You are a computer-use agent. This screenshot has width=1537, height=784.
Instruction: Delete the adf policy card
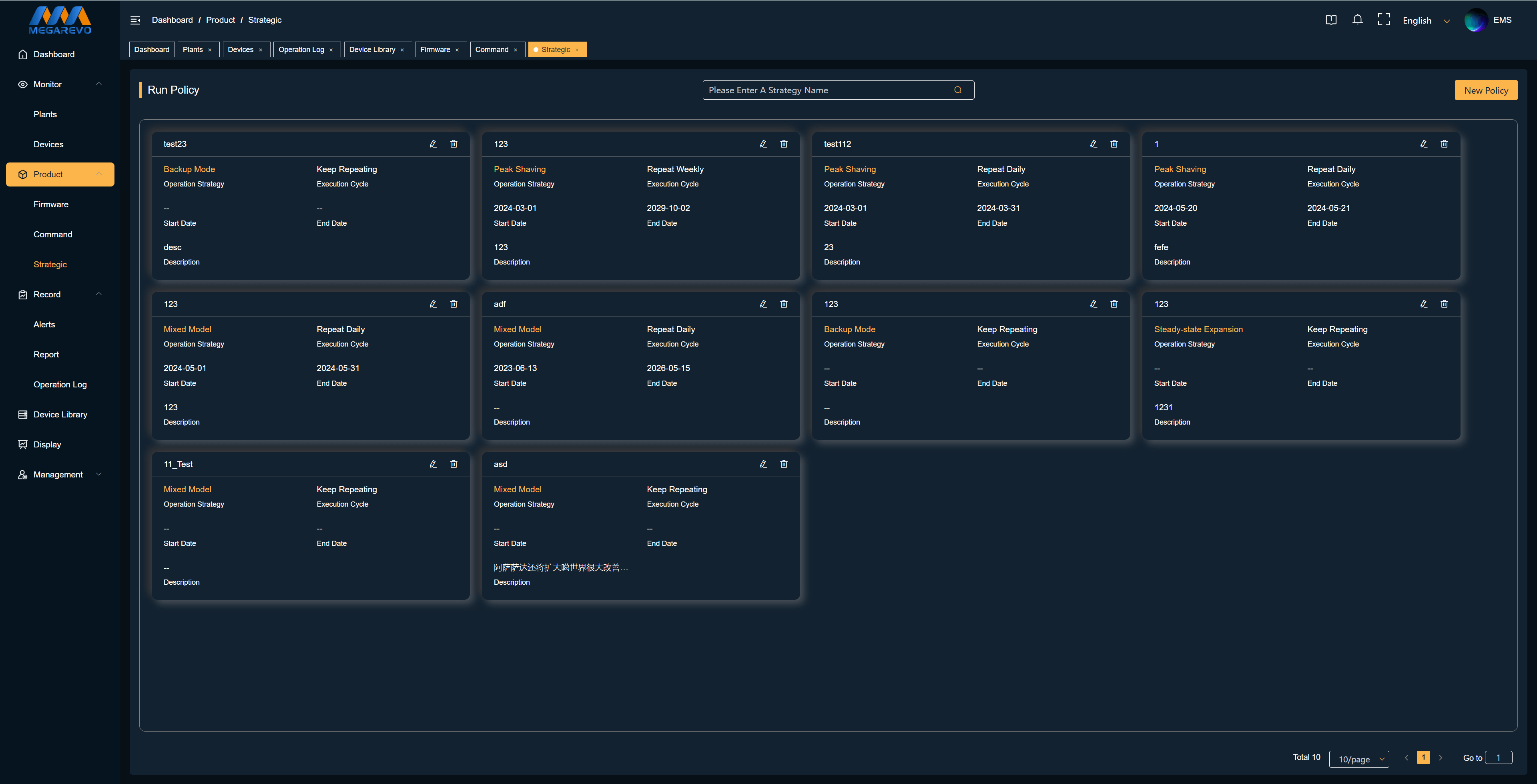tap(784, 304)
